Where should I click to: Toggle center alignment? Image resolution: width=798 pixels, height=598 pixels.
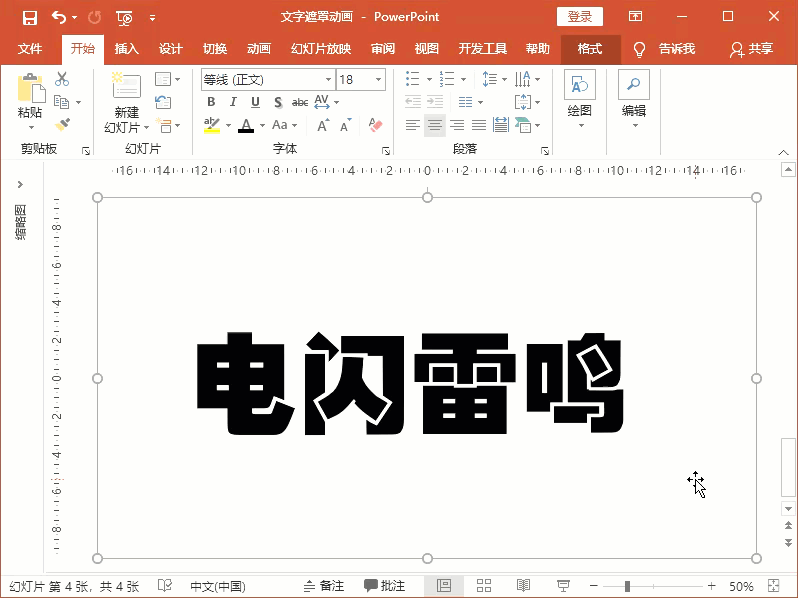tap(435, 125)
